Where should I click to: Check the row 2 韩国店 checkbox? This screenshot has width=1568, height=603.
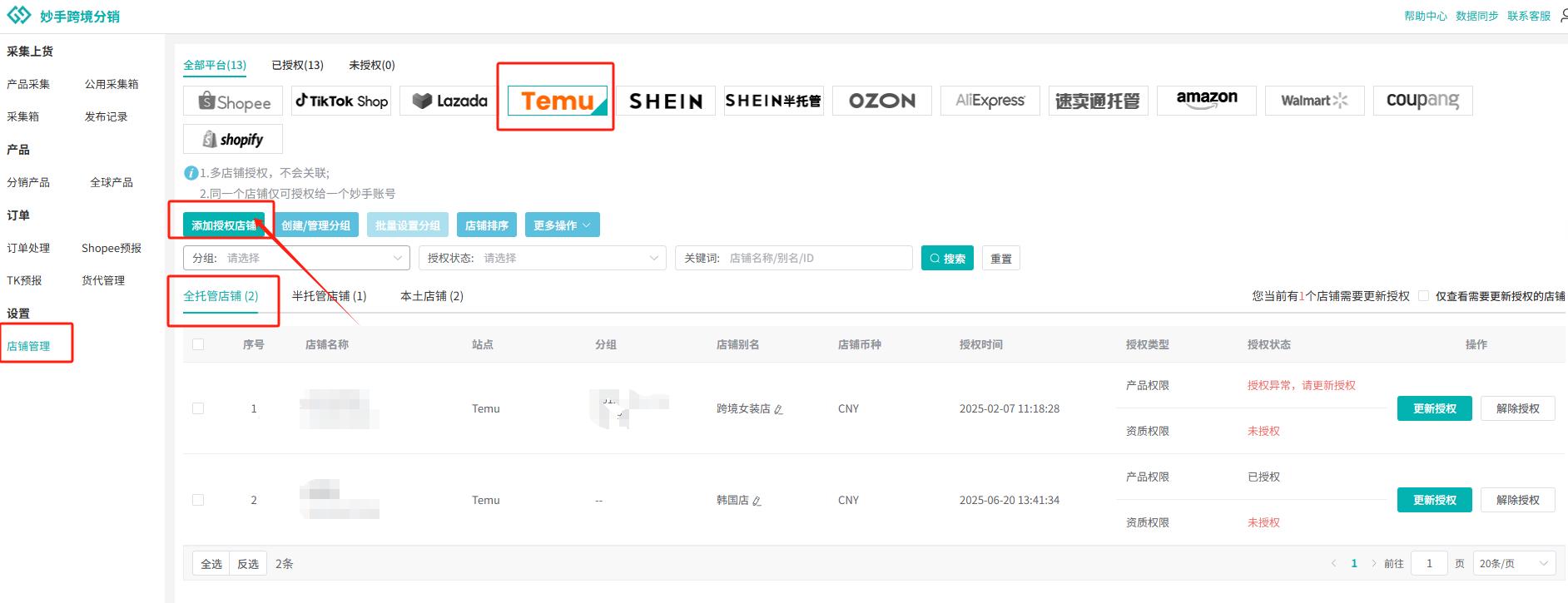point(198,500)
